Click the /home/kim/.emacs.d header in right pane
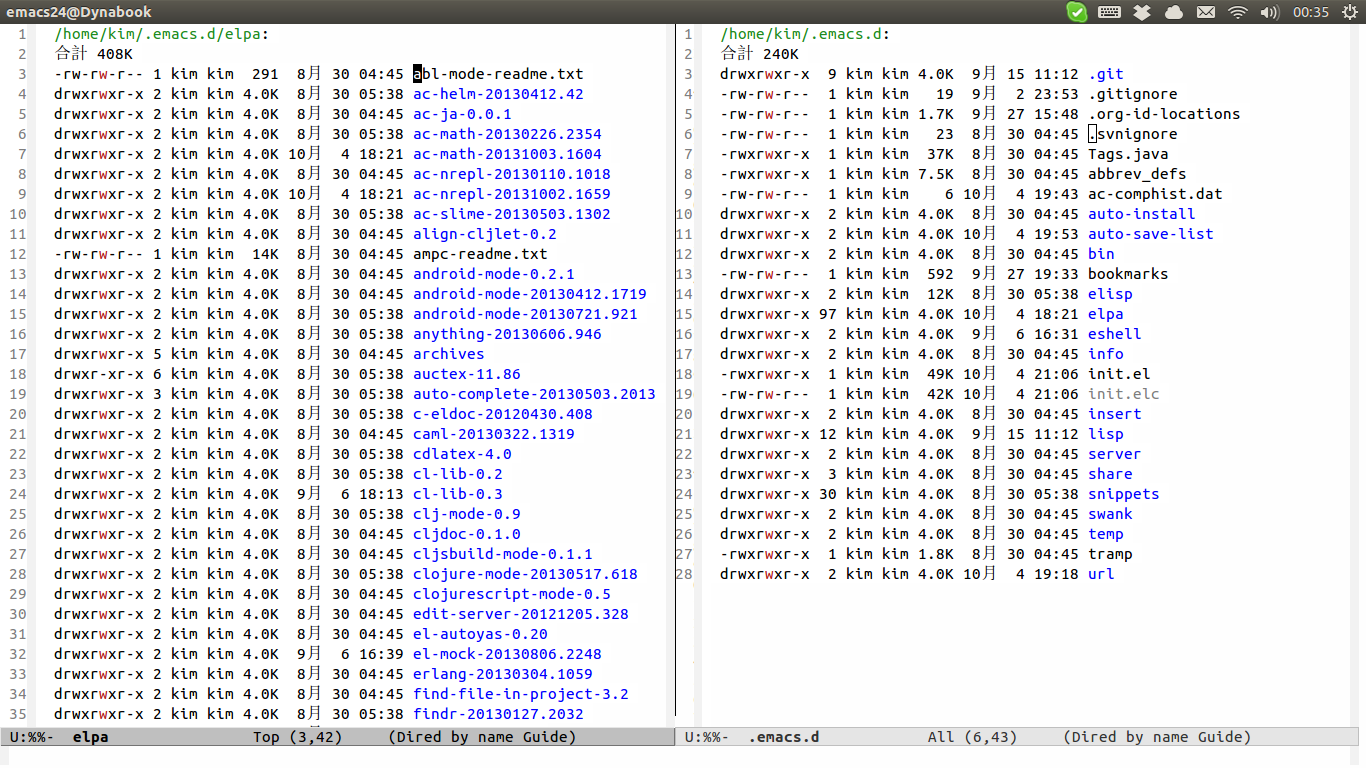Image resolution: width=1366 pixels, height=768 pixels. (x=801, y=34)
